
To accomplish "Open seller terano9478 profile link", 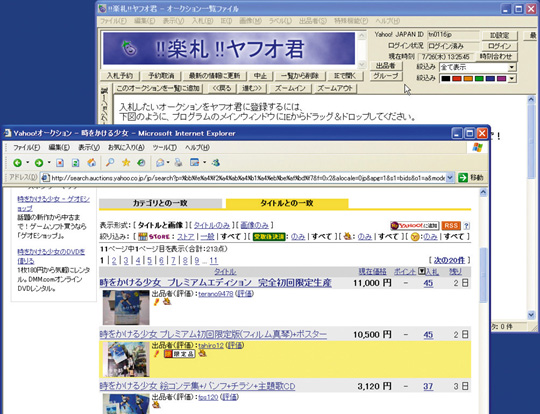I will (216, 294).
